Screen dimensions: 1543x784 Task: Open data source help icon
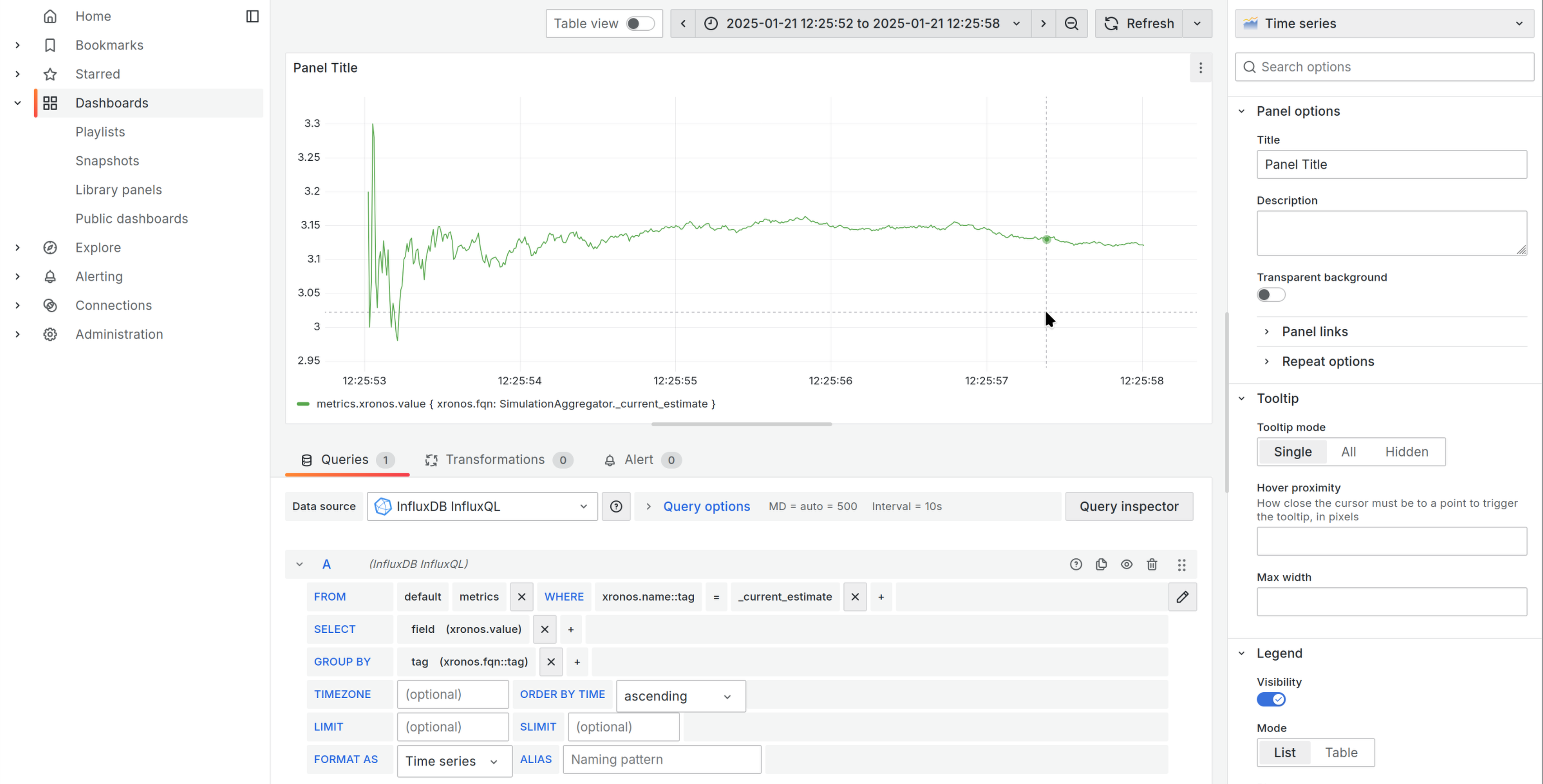pyautogui.click(x=616, y=506)
